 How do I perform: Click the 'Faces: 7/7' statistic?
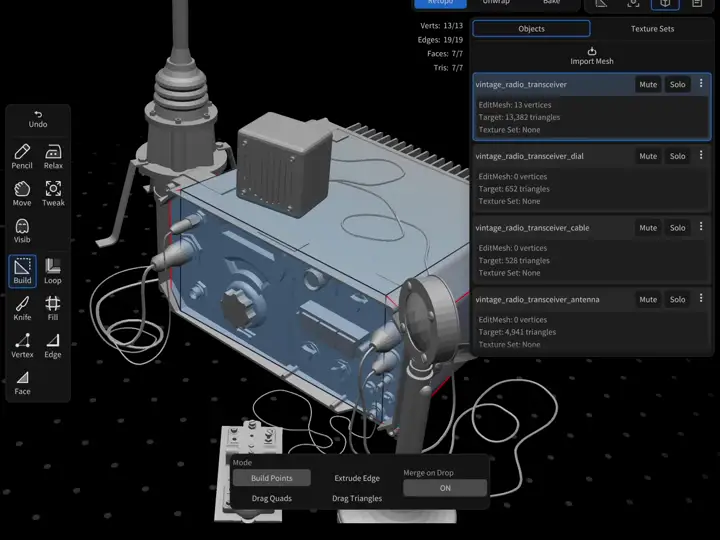point(444,54)
